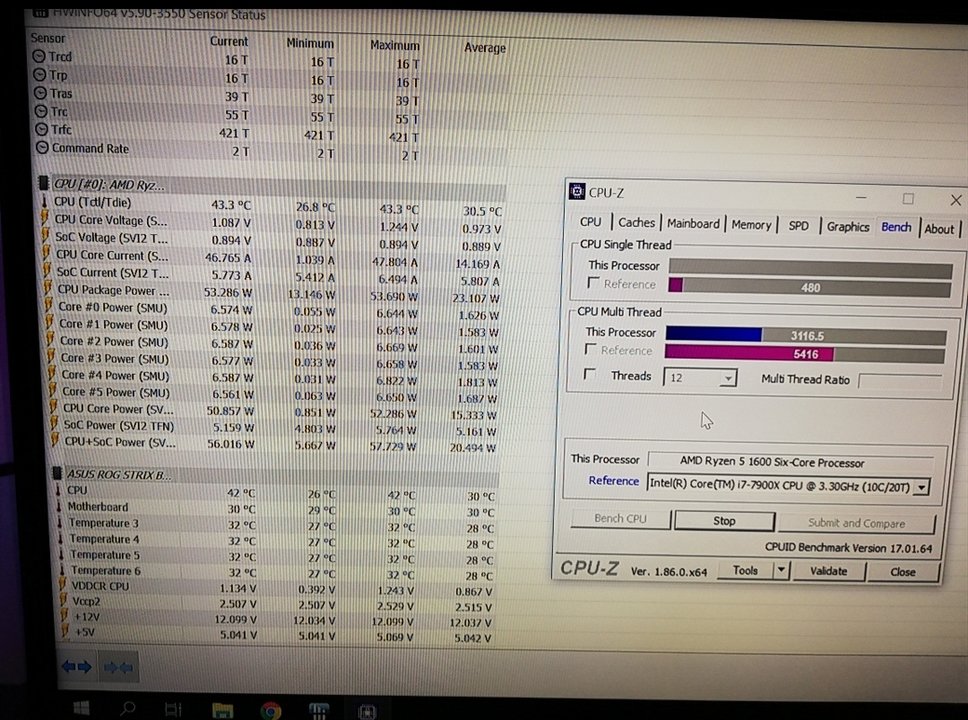Open the About tab
Viewport: 968px width, 720px height.
pyautogui.click(x=940, y=229)
